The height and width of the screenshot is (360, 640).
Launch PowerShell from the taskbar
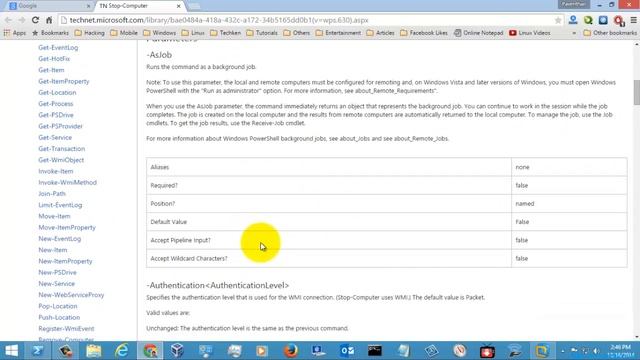38,351
